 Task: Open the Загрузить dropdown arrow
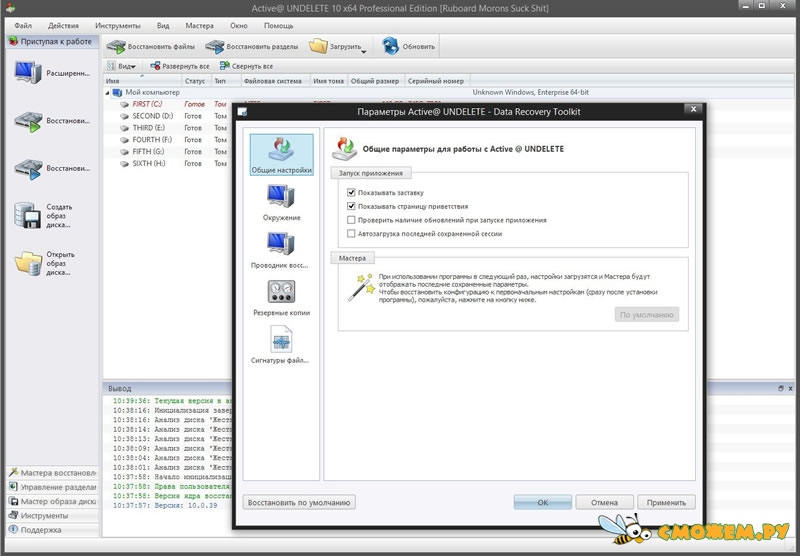click(364, 52)
